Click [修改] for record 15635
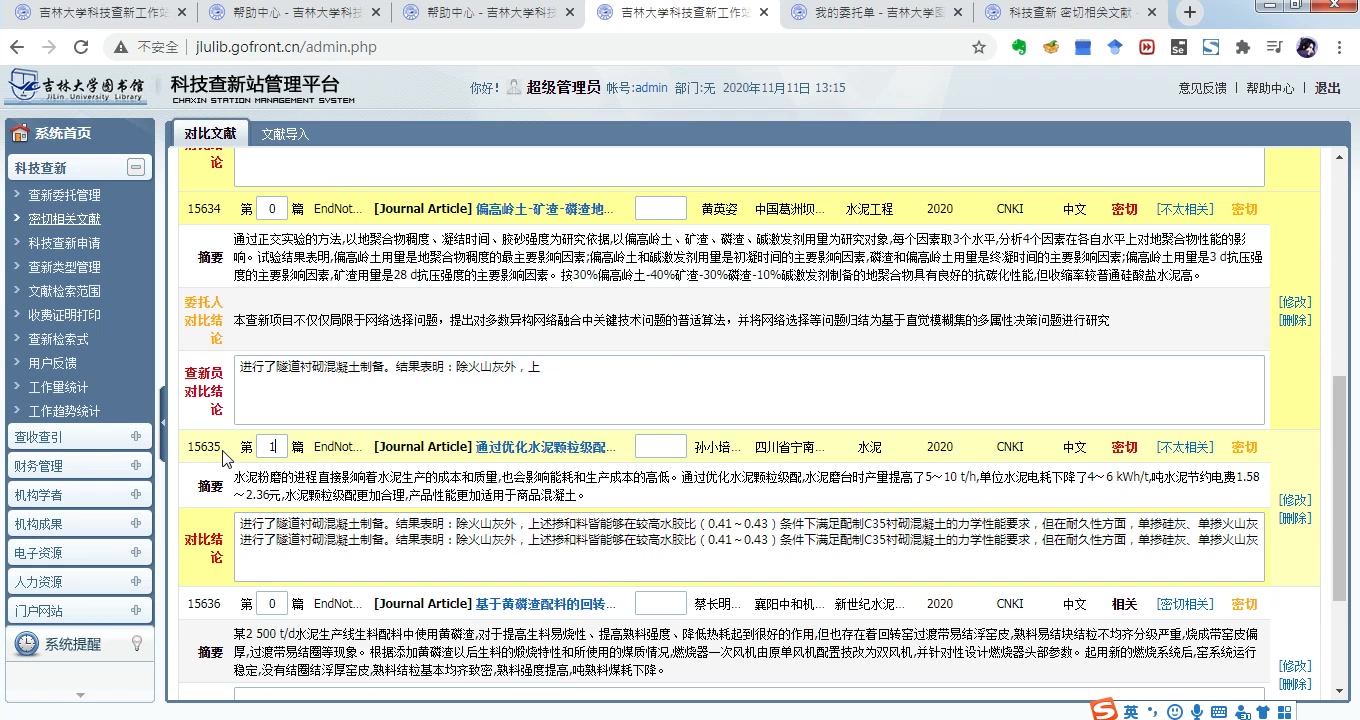The height and width of the screenshot is (720, 1360). coord(1295,500)
